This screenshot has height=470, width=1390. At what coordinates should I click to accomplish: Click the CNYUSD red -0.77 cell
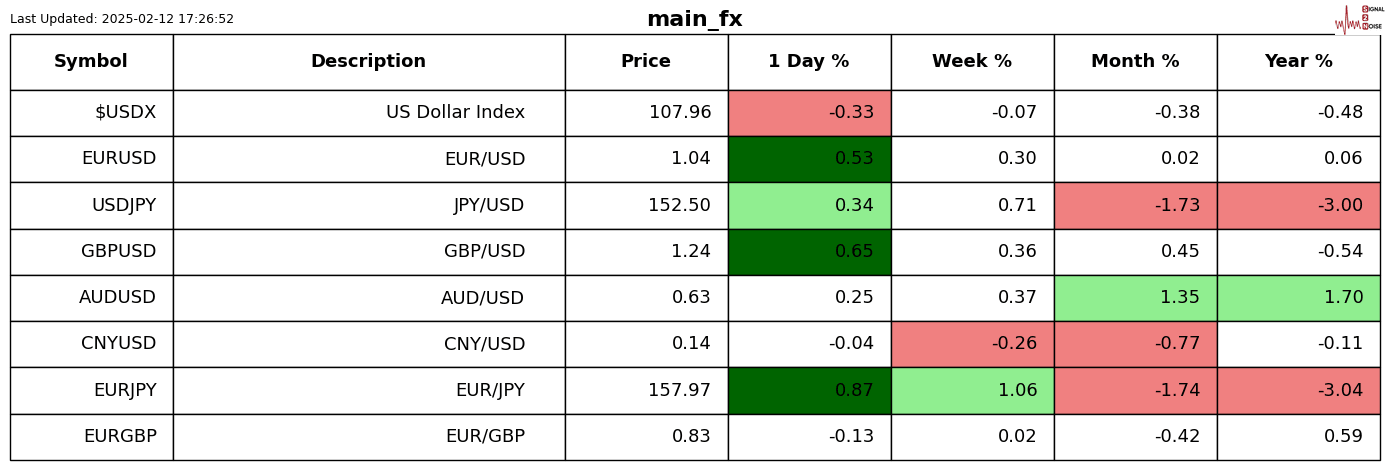point(1135,344)
